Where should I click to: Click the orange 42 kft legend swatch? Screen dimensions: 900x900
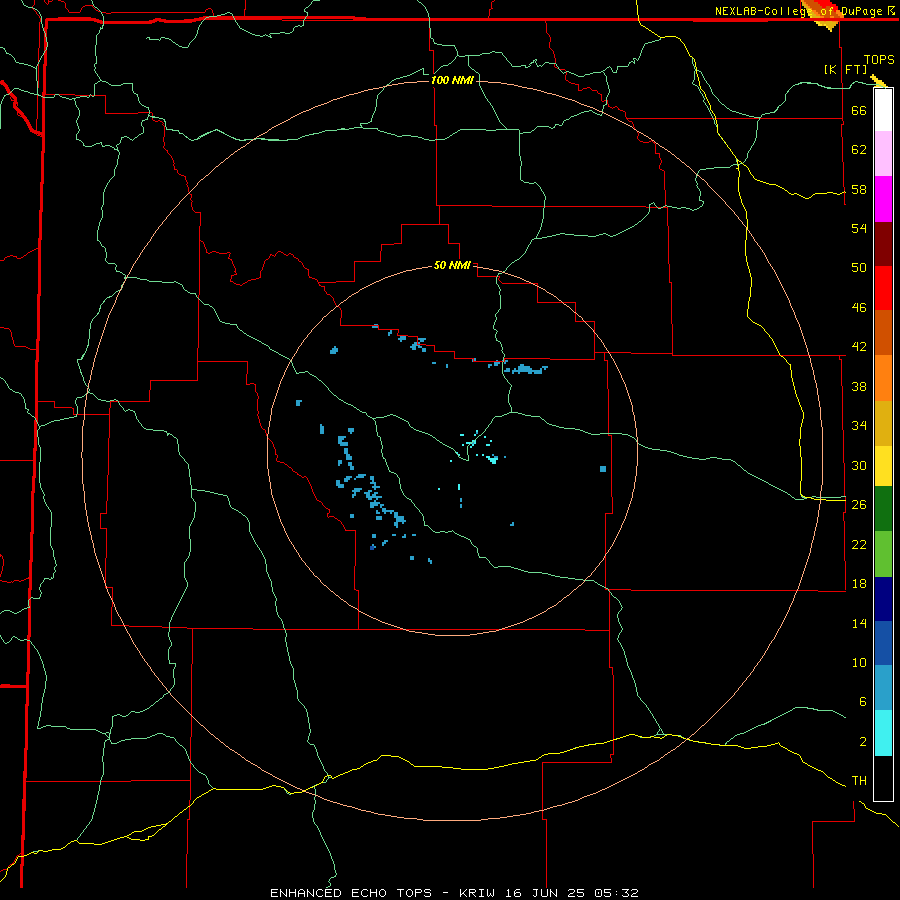pos(883,378)
